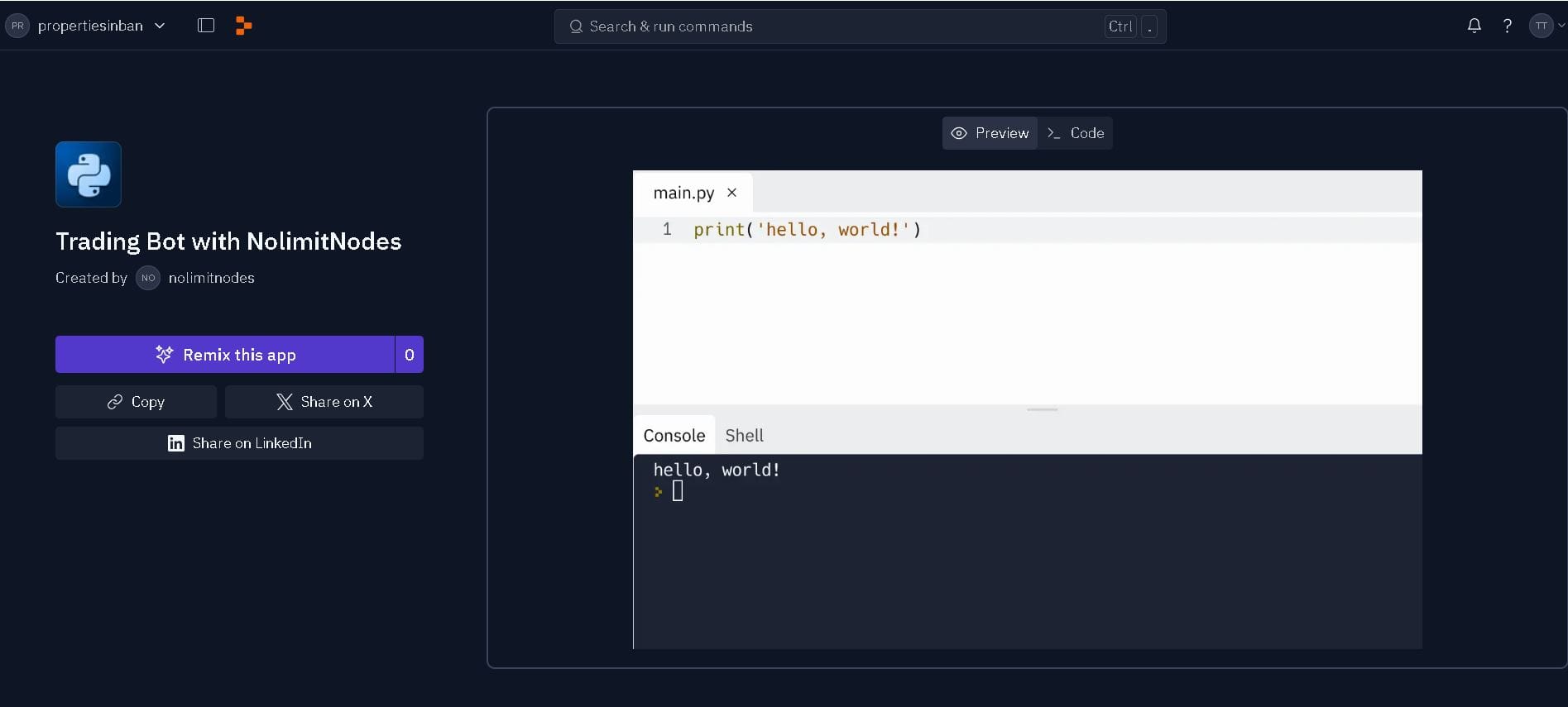Copy the app link
The height and width of the screenshot is (707, 1568).
coord(136,402)
